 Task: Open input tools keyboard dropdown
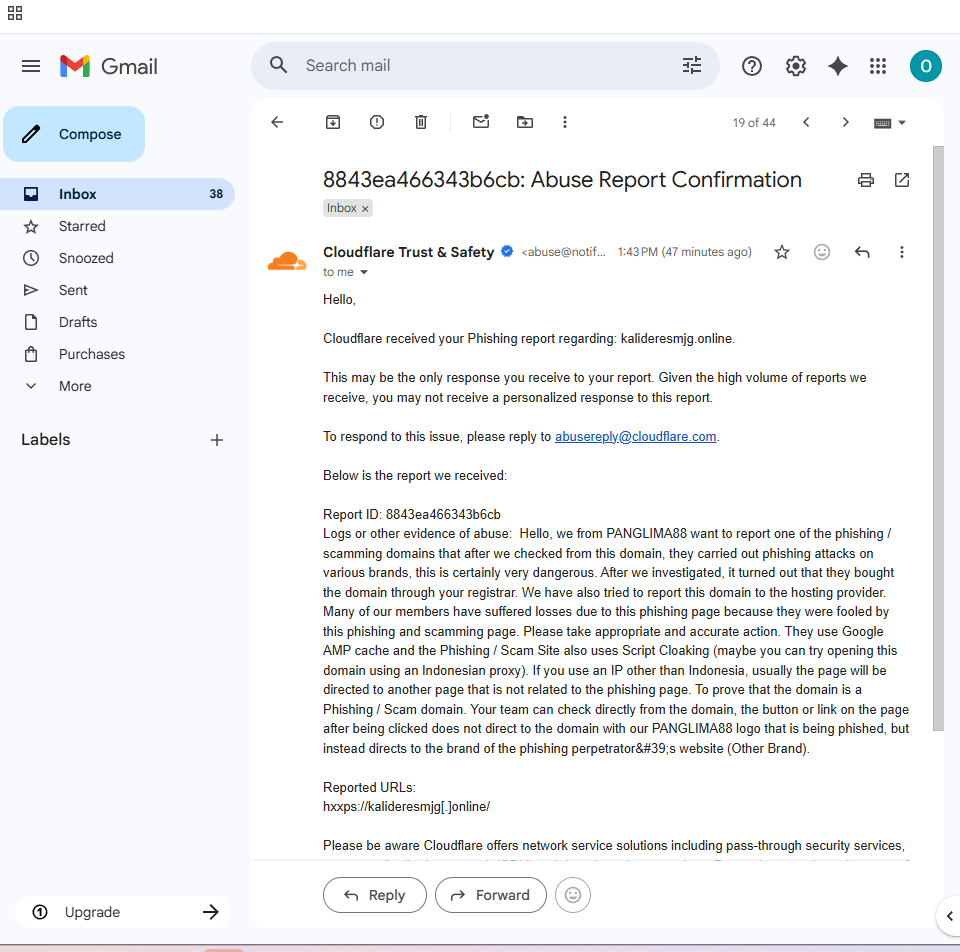890,123
